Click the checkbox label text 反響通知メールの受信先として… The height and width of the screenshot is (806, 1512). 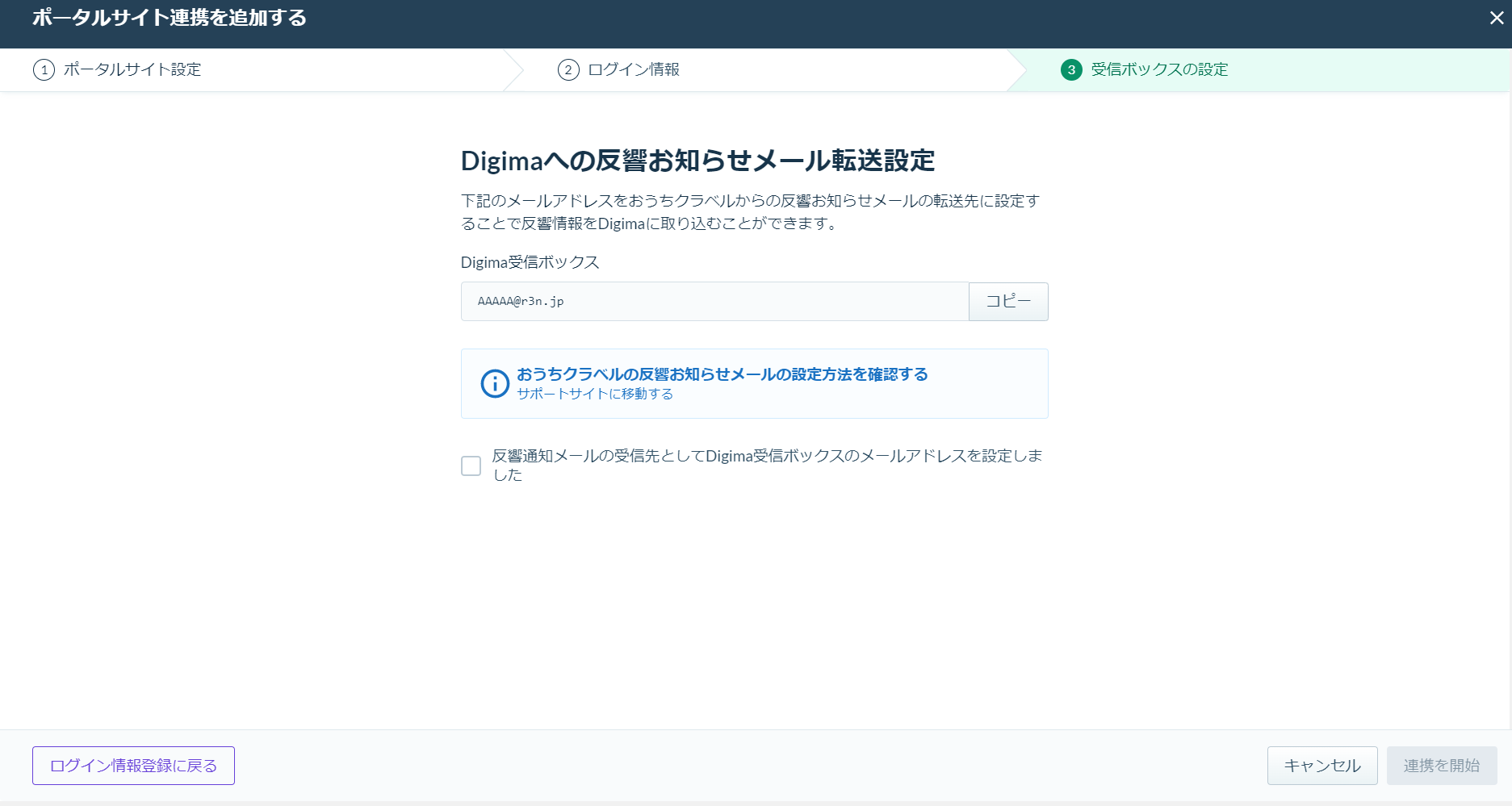pyautogui.click(x=767, y=465)
